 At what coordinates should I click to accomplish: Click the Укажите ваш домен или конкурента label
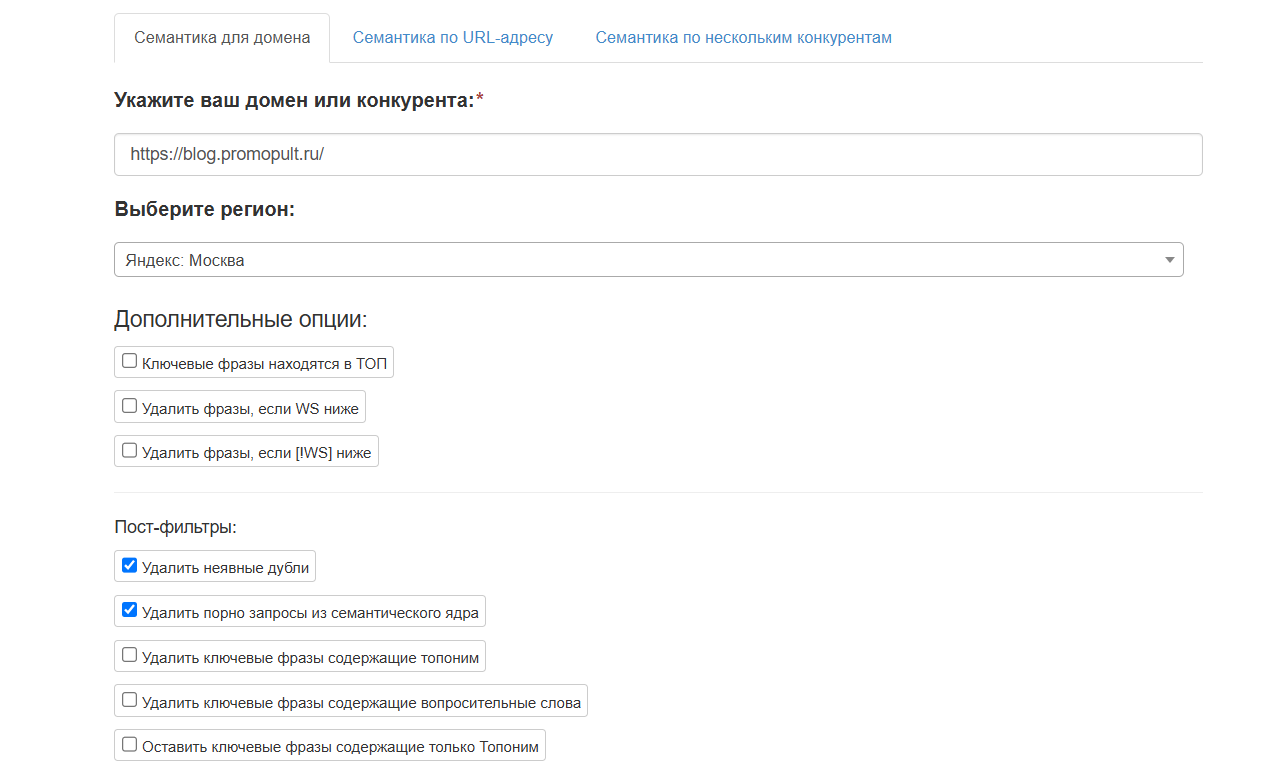(294, 100)
